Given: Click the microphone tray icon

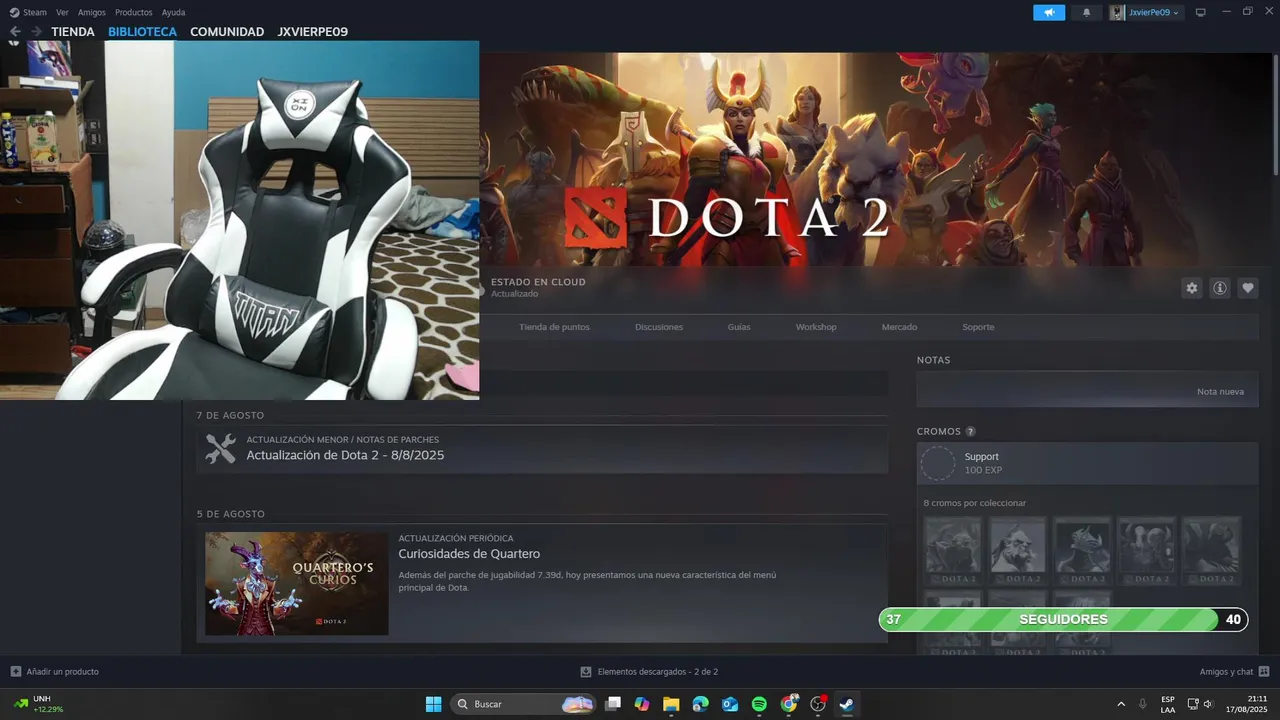Looking at the screenshot, I should [1143, 704].
